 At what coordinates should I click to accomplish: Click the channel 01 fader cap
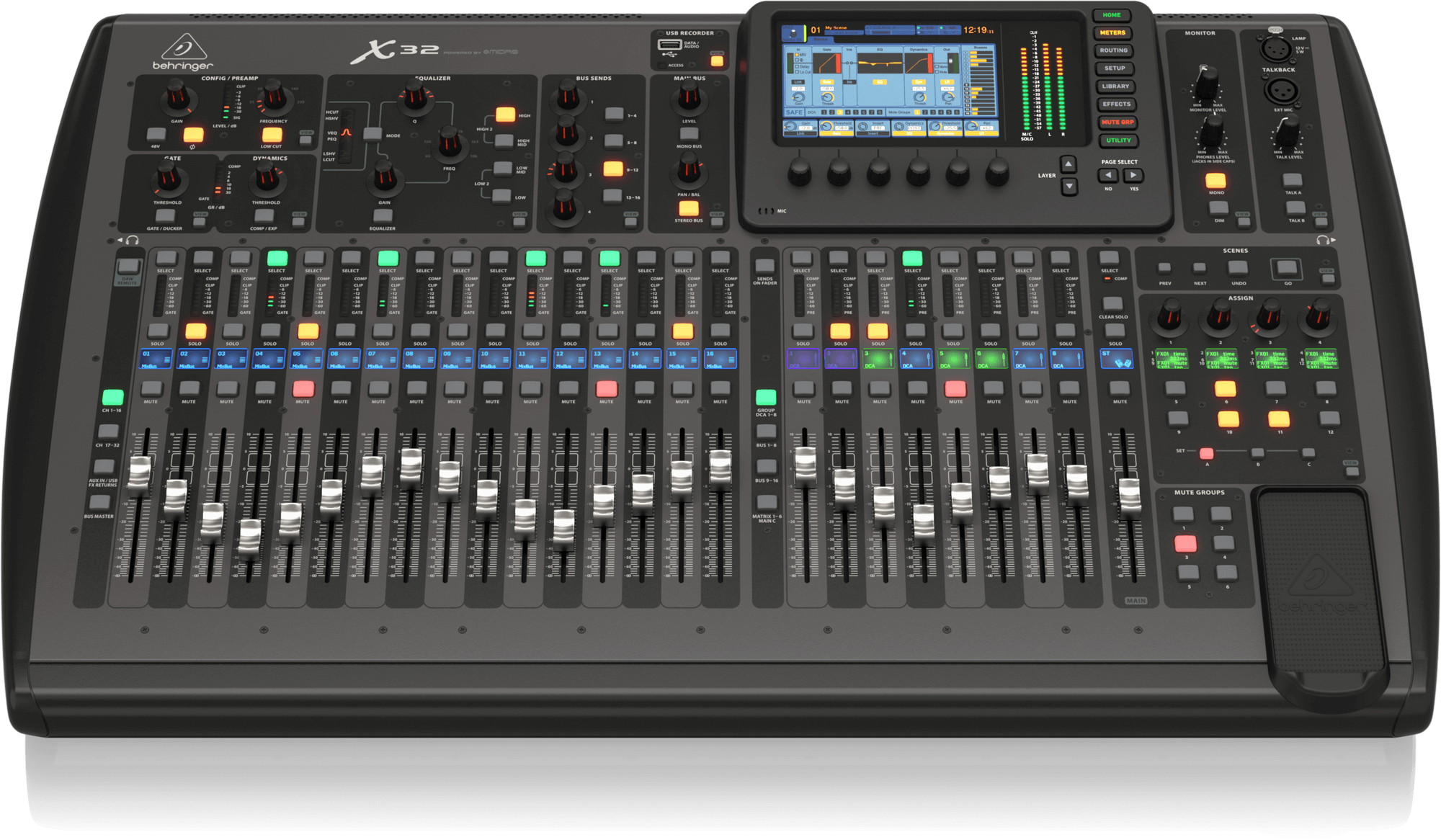click(141, 475)
